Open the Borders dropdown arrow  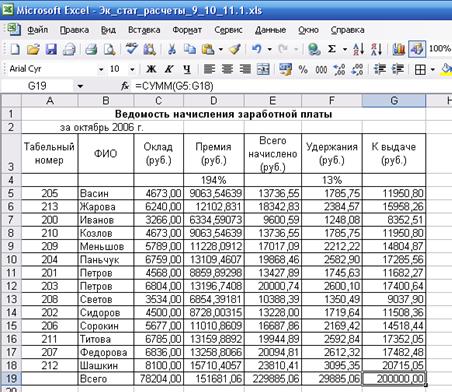coord(433,69)
